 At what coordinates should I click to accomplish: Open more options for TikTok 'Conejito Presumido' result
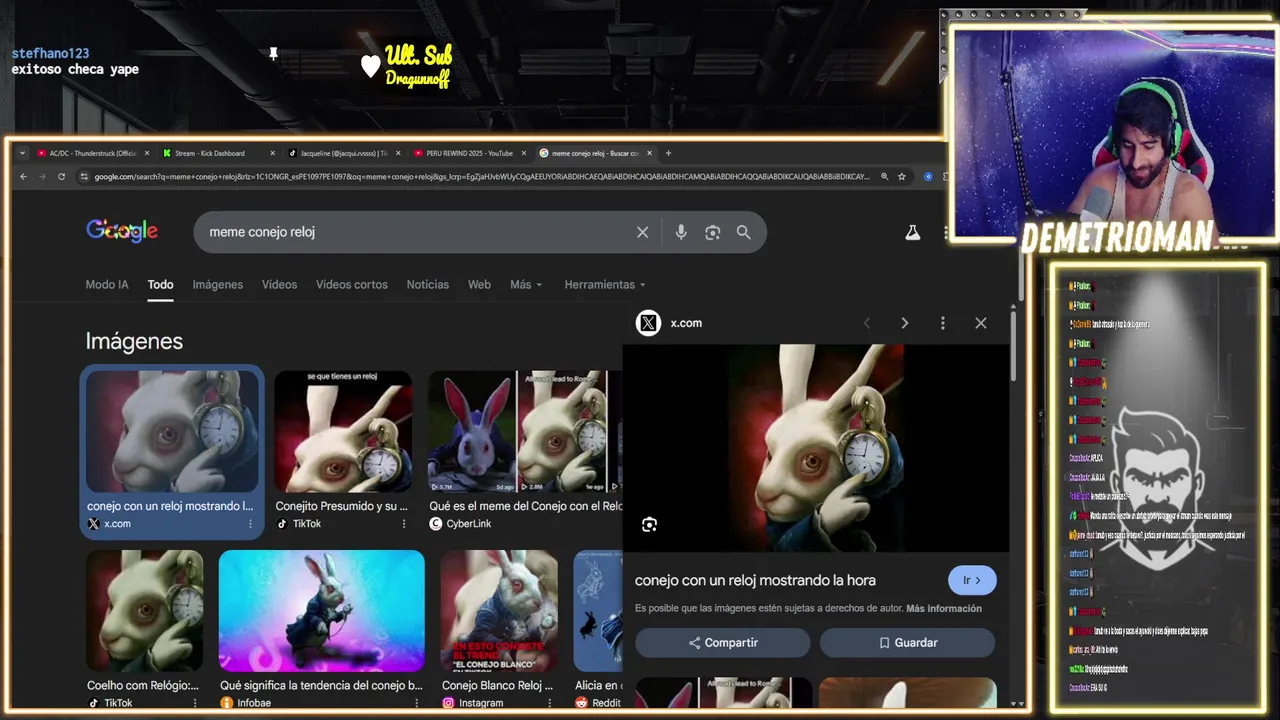(x=404, y=524)
